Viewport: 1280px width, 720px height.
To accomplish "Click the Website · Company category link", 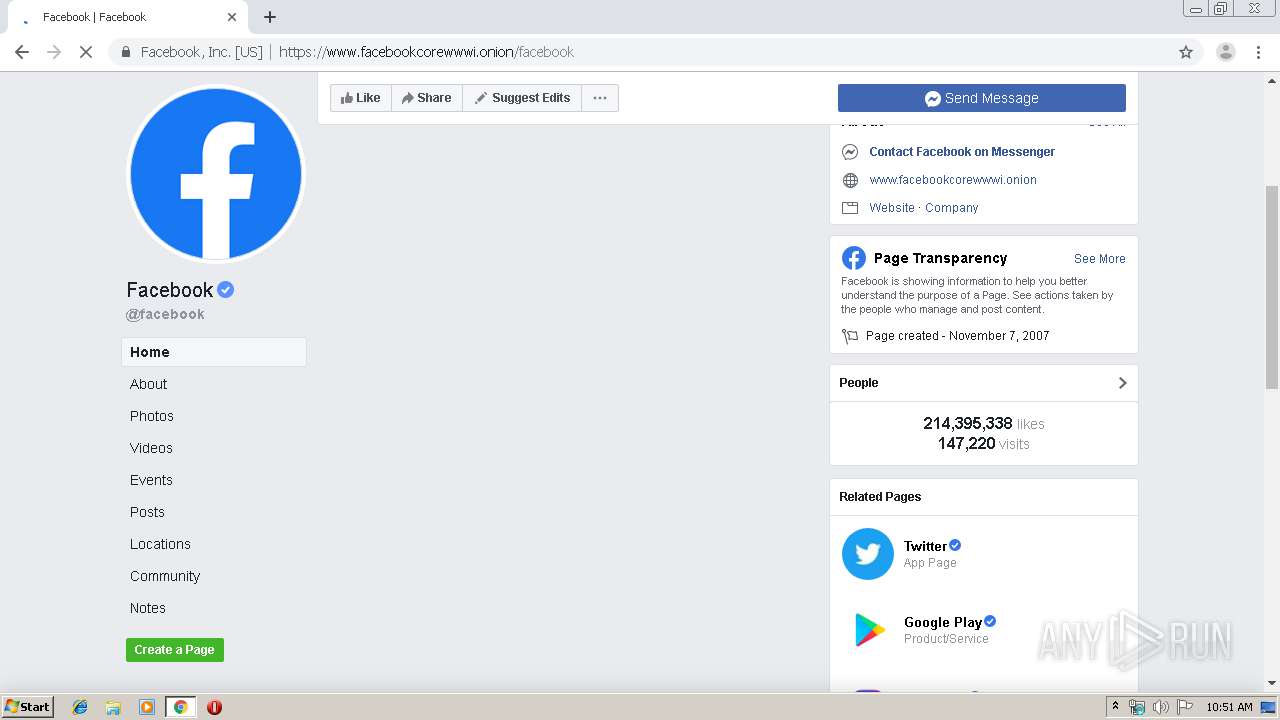I will pos(924,208).
